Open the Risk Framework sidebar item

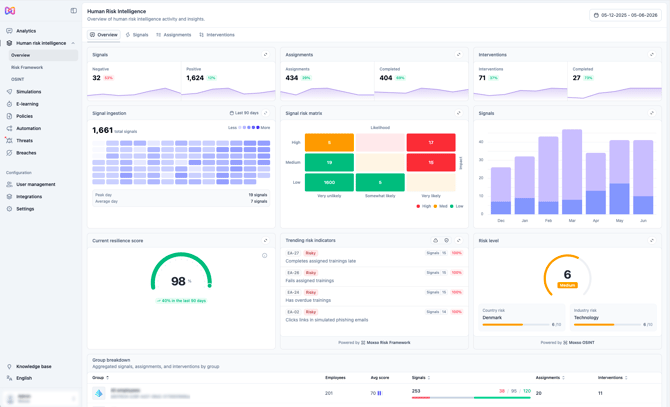tap(27, 67)
